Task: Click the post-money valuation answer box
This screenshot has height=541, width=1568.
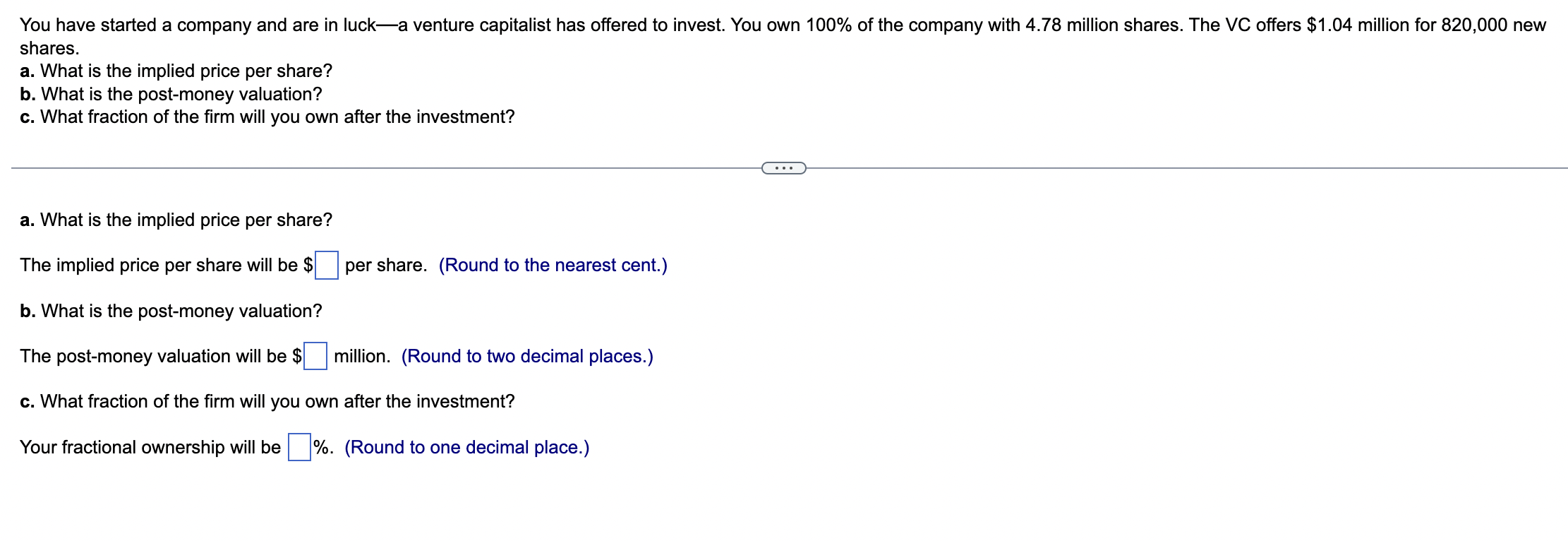Action: (x=315, y=356)
